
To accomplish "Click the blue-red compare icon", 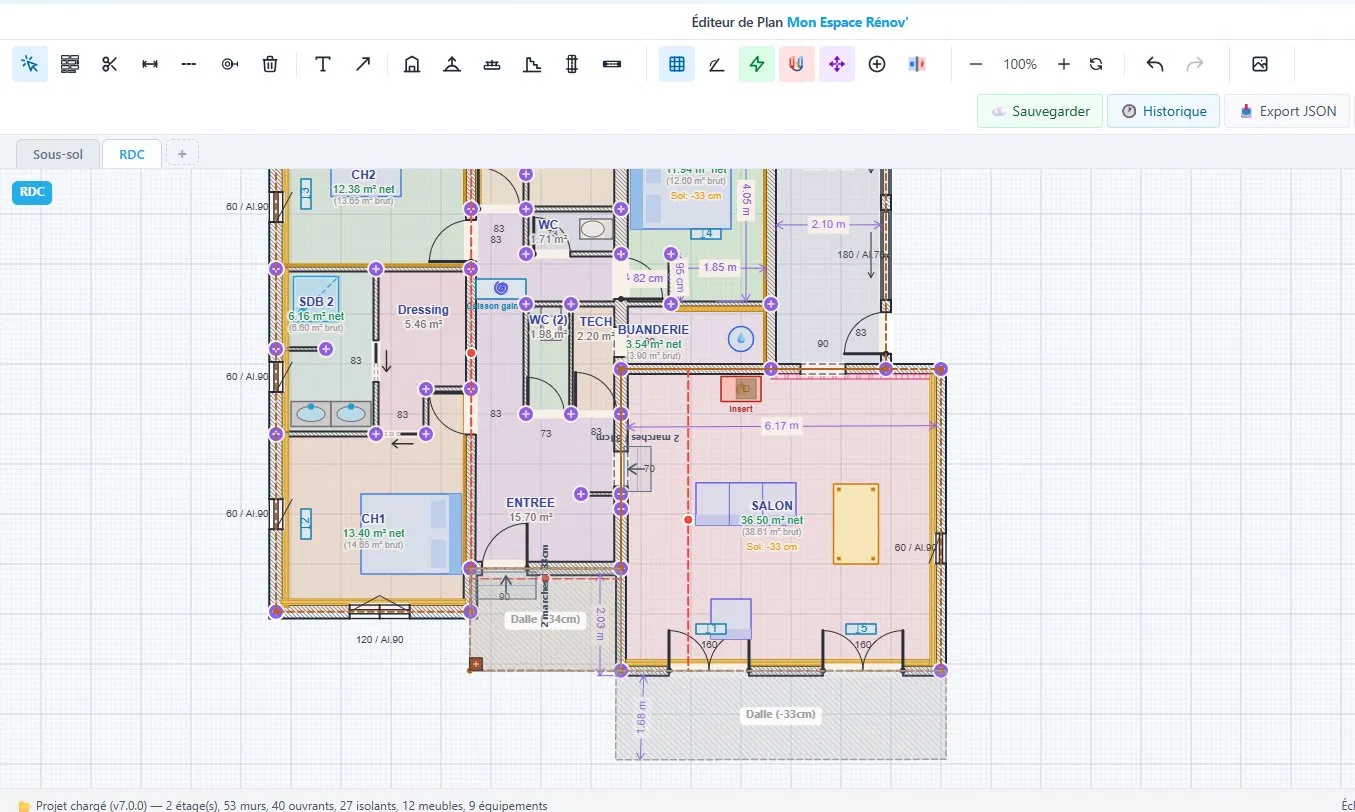I will 917,64.
